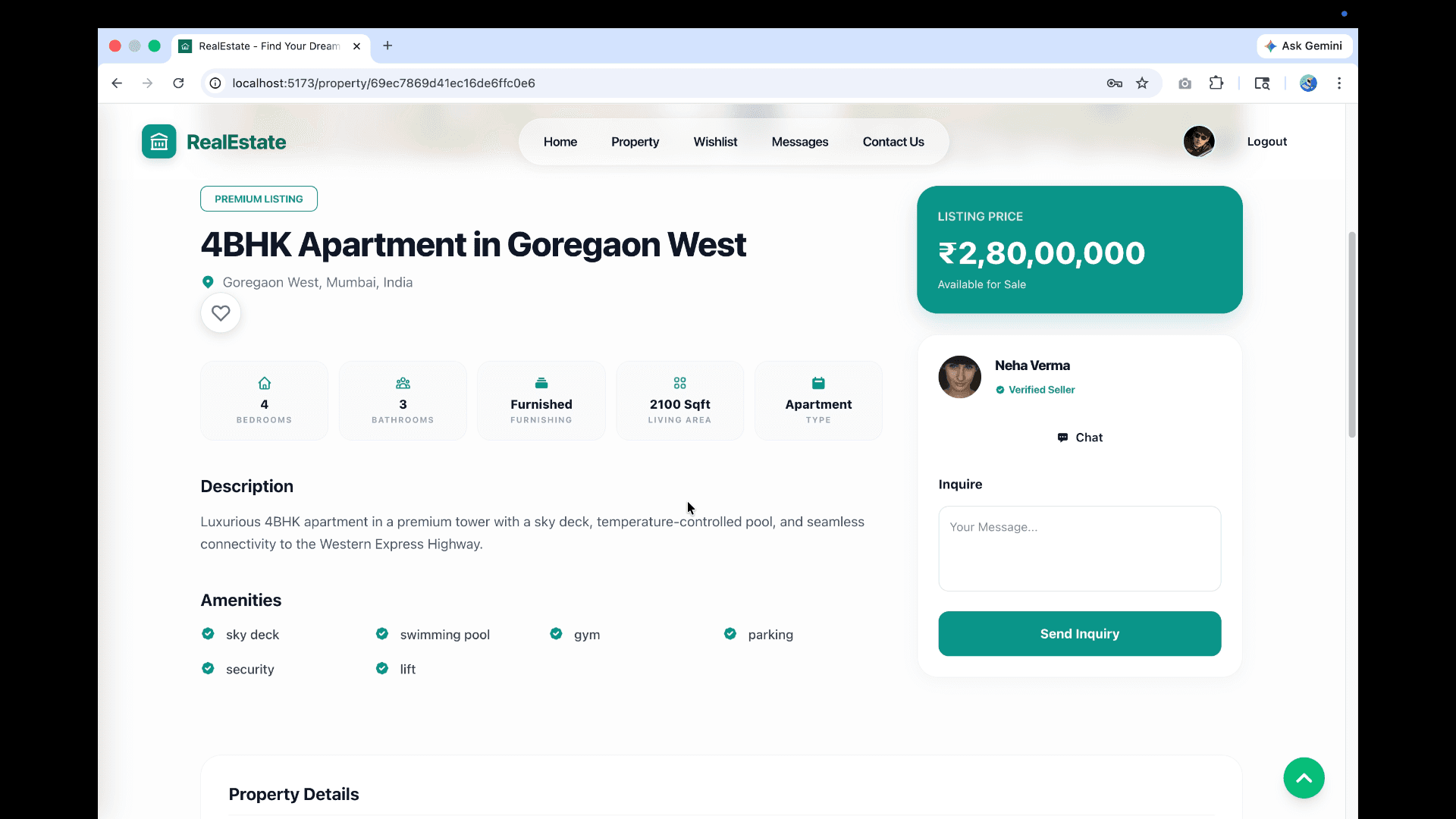
Task: Open the browser side panel search icon
Action: (1262, 83)
